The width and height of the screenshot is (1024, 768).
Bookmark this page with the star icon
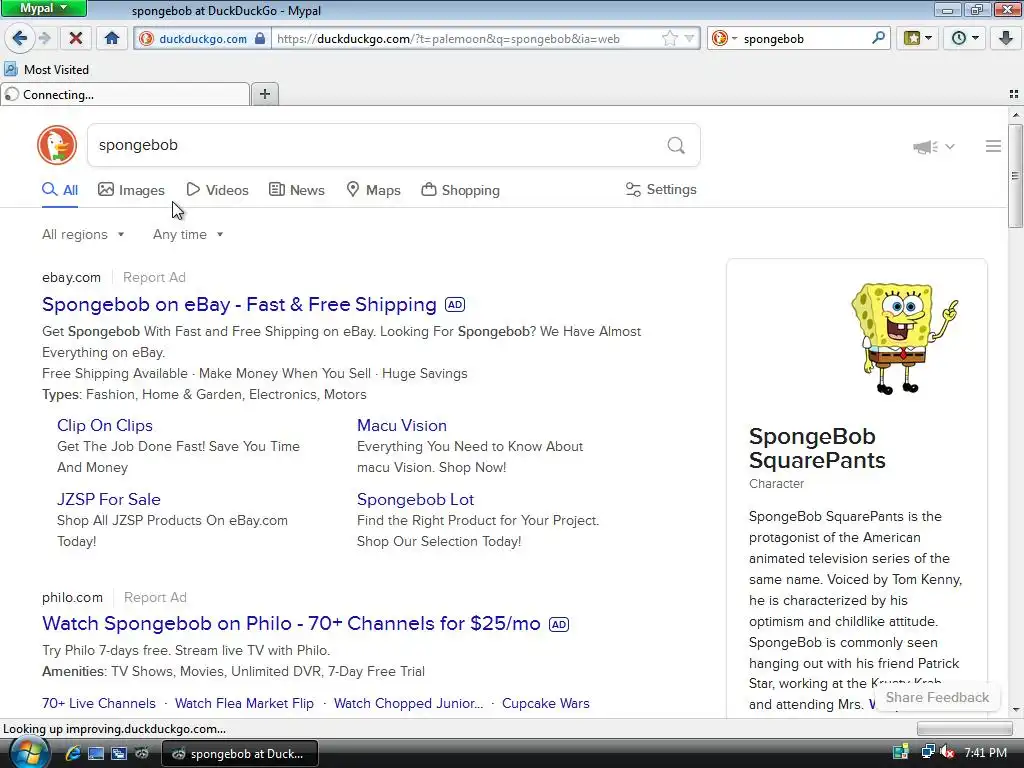tap(670, 39)
